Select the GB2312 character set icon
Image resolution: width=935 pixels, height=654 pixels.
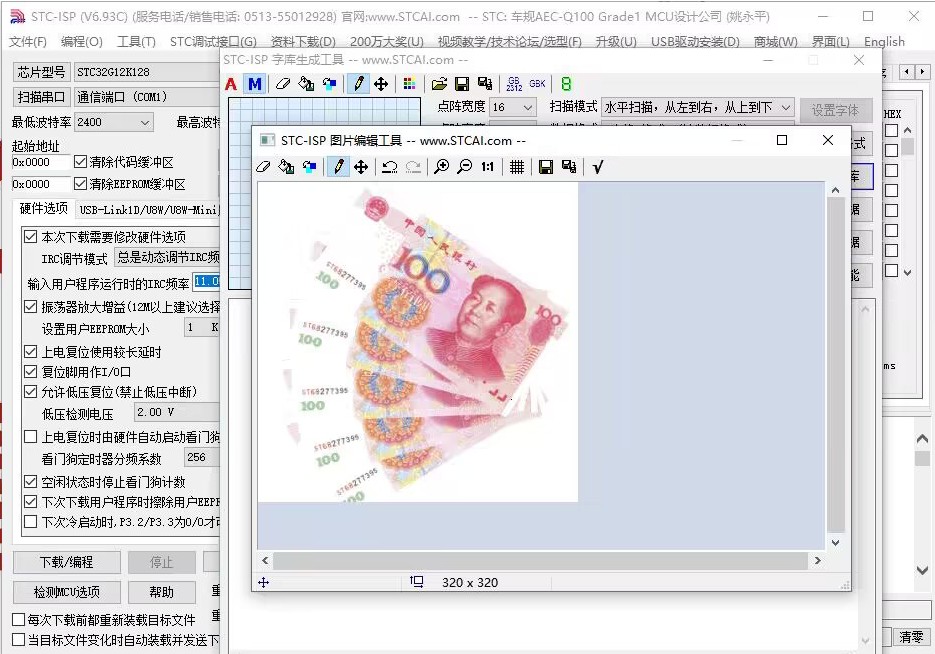pyautogui.click(x=514, y=84)
